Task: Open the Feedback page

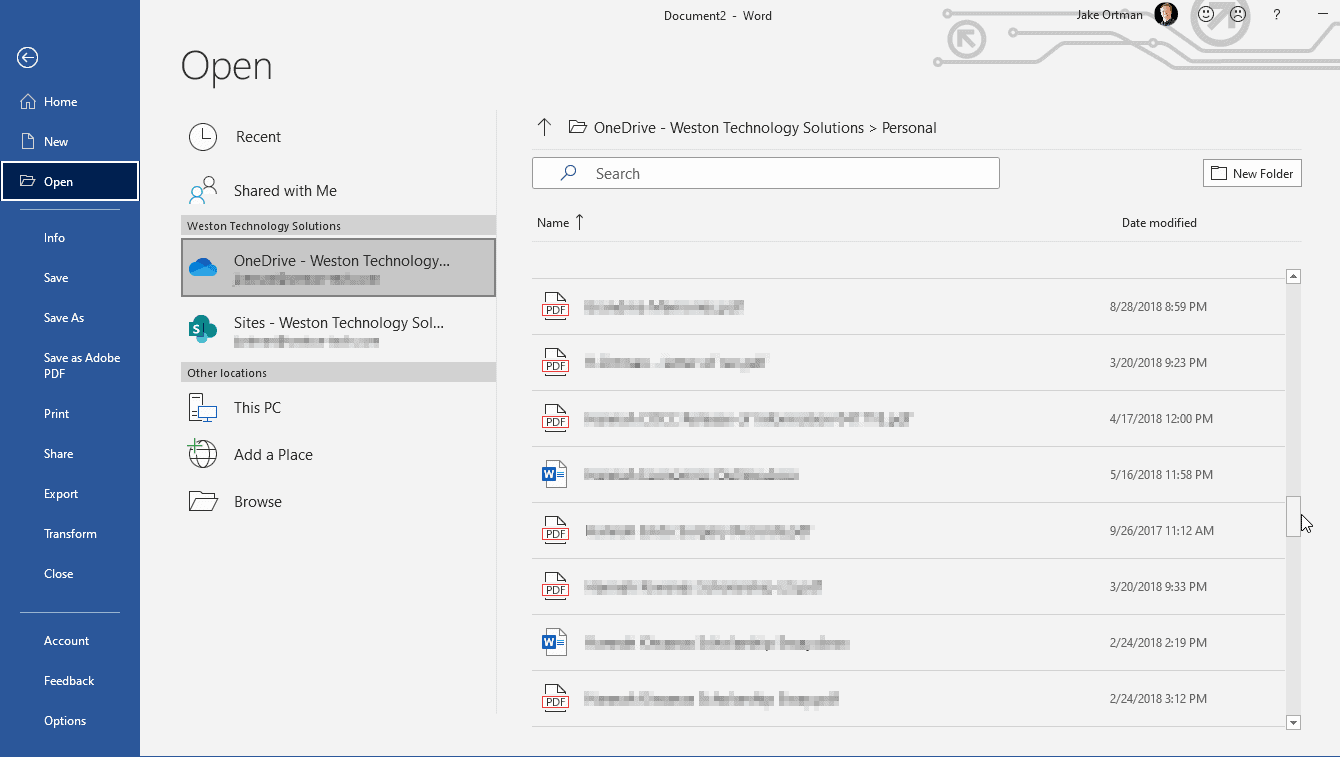Action: click(69, 681)
